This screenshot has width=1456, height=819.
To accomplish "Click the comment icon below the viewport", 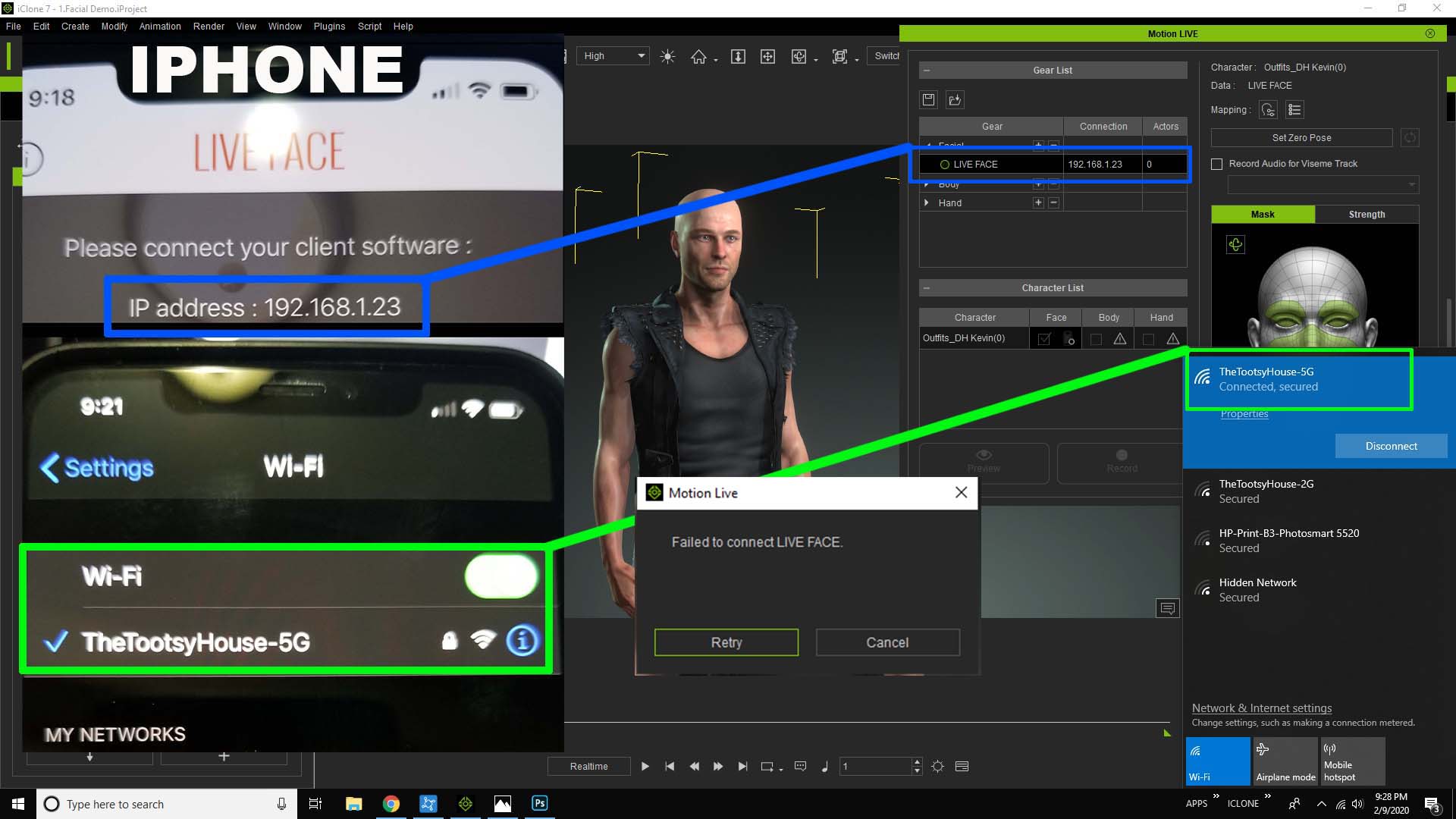I will (1168, 608).
